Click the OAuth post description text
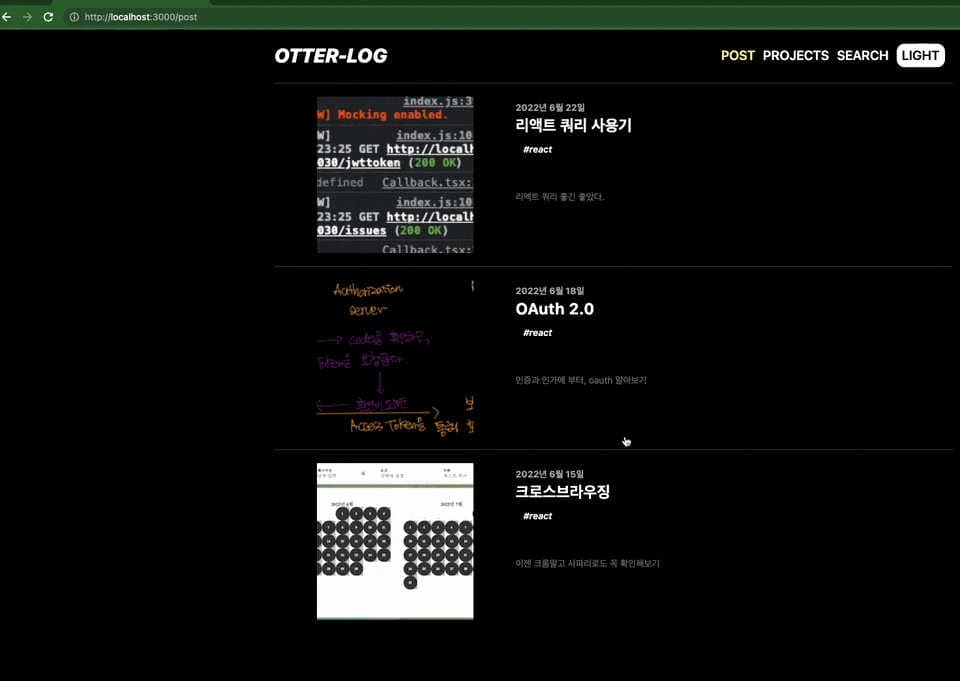960x681 pixels. (587, 380)
